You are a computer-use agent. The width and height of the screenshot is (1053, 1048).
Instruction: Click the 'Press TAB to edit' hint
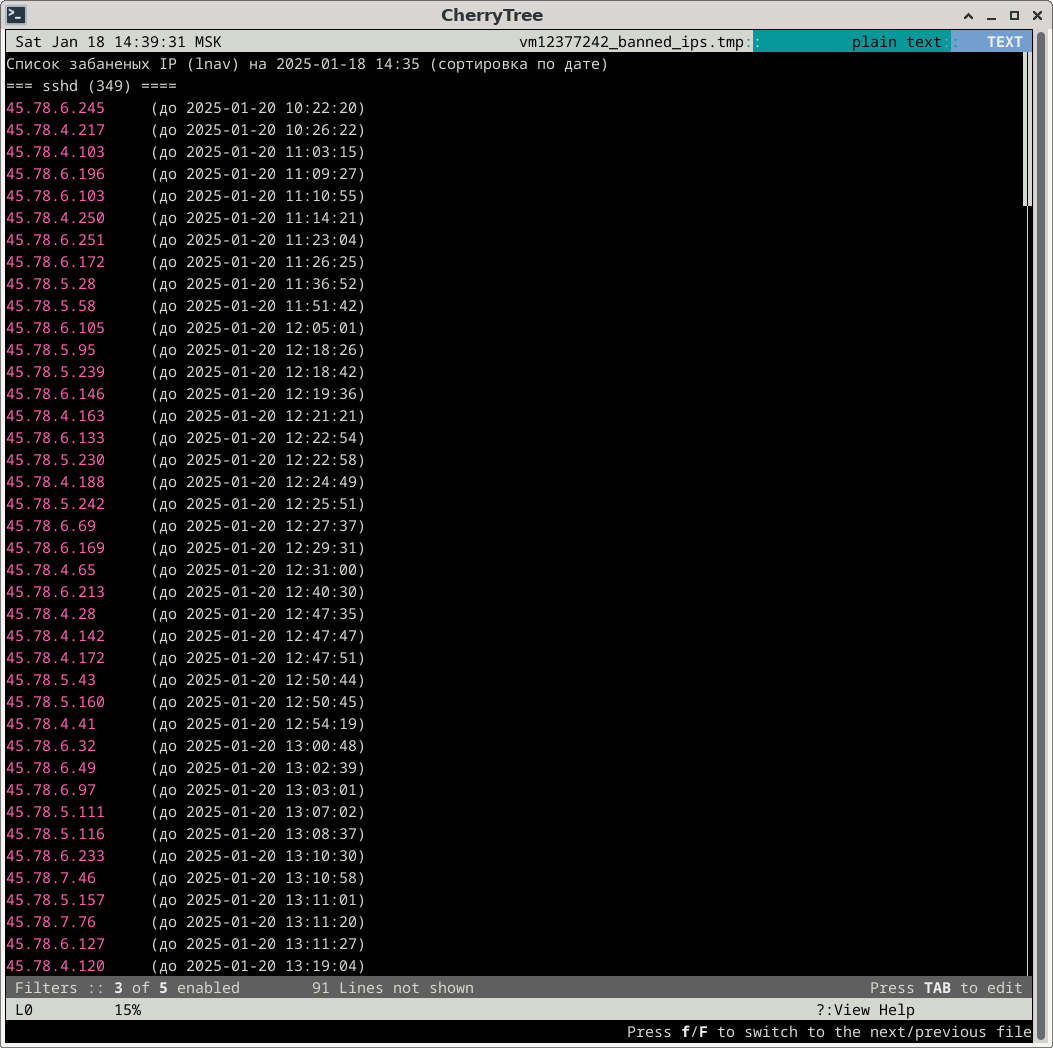[x=946, y=988]
